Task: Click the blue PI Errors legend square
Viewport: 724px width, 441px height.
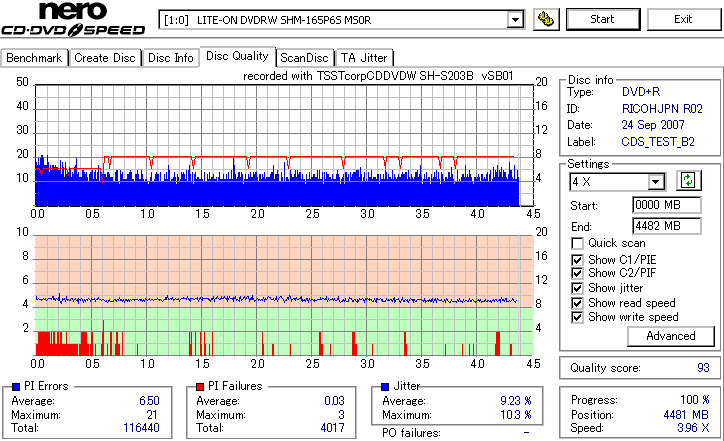Action: pyautogui.click(x=16, y=387)
